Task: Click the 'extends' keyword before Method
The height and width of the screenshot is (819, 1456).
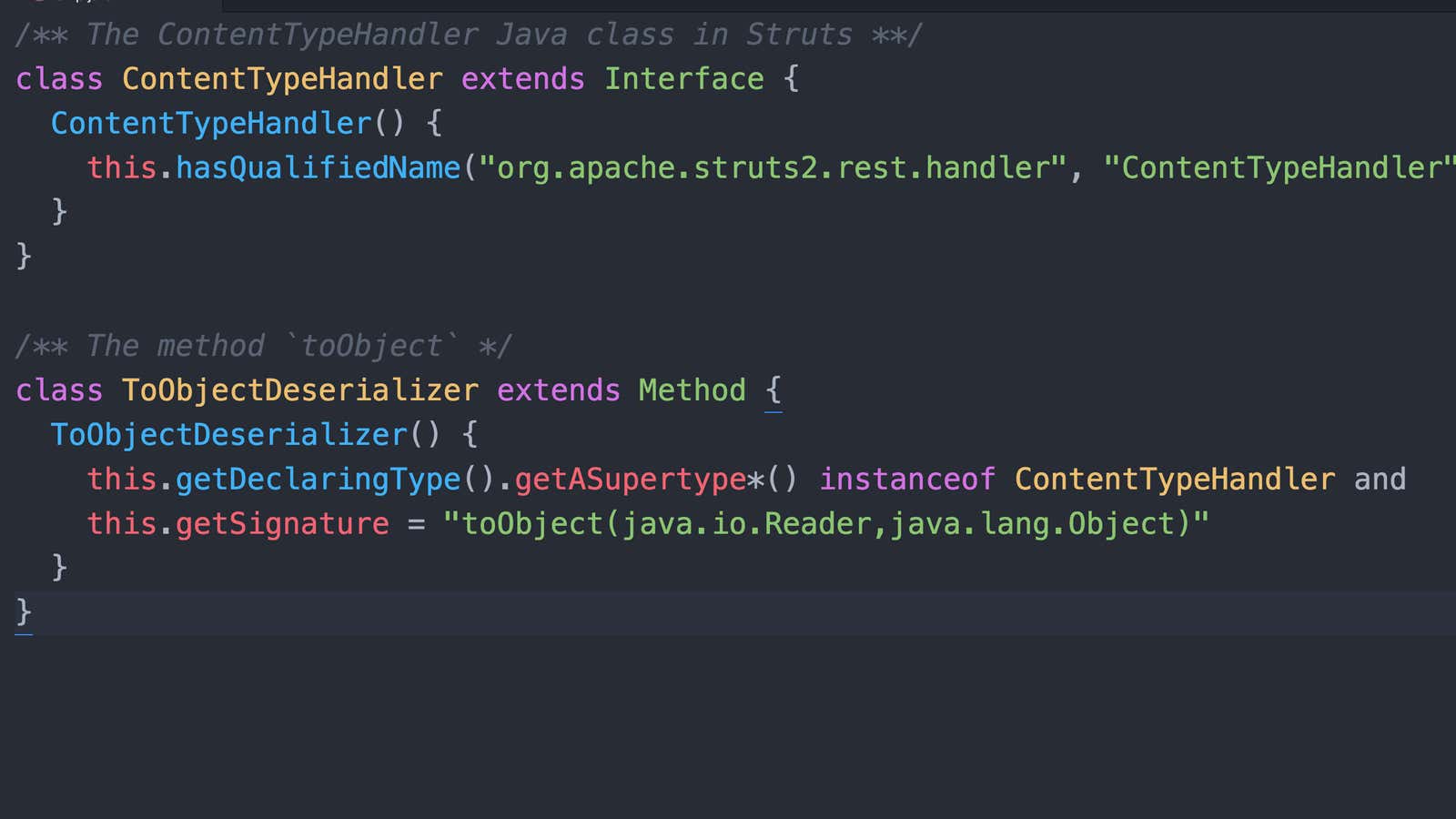Action: click(558, 390)
